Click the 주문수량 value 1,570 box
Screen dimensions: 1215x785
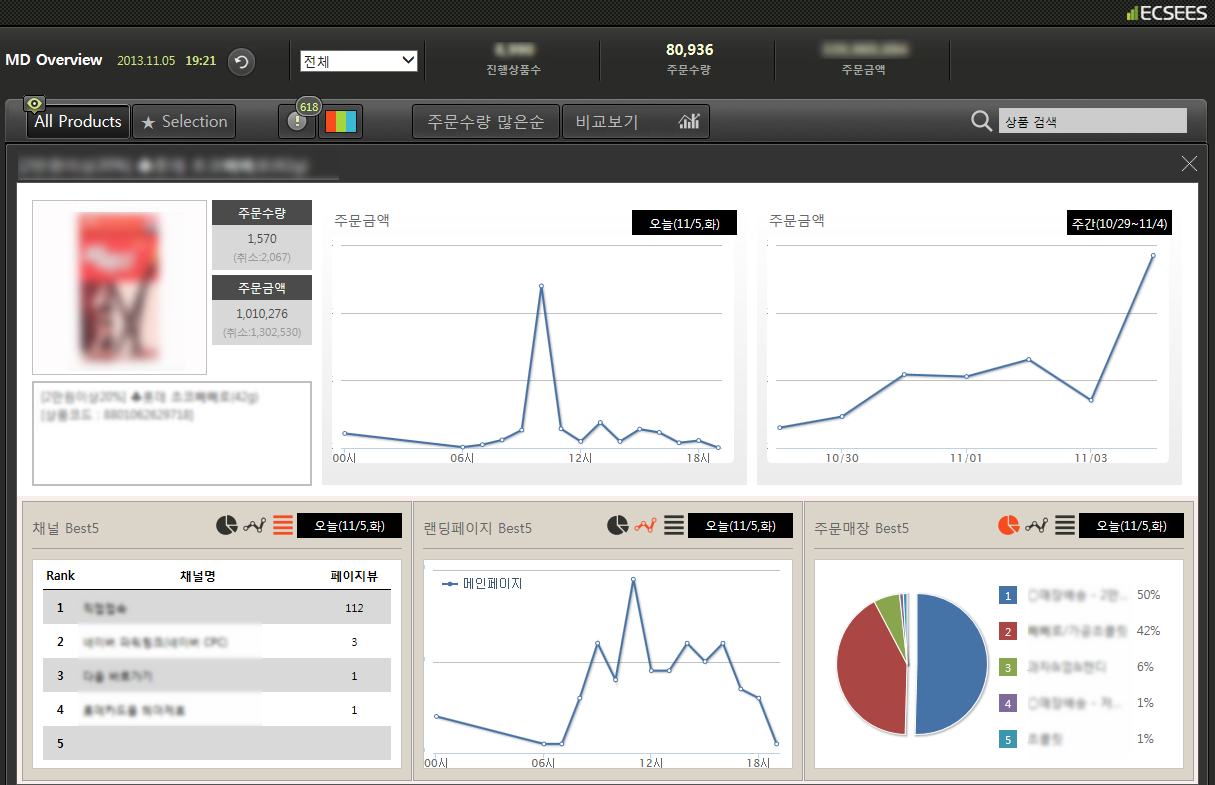[262, 246]
